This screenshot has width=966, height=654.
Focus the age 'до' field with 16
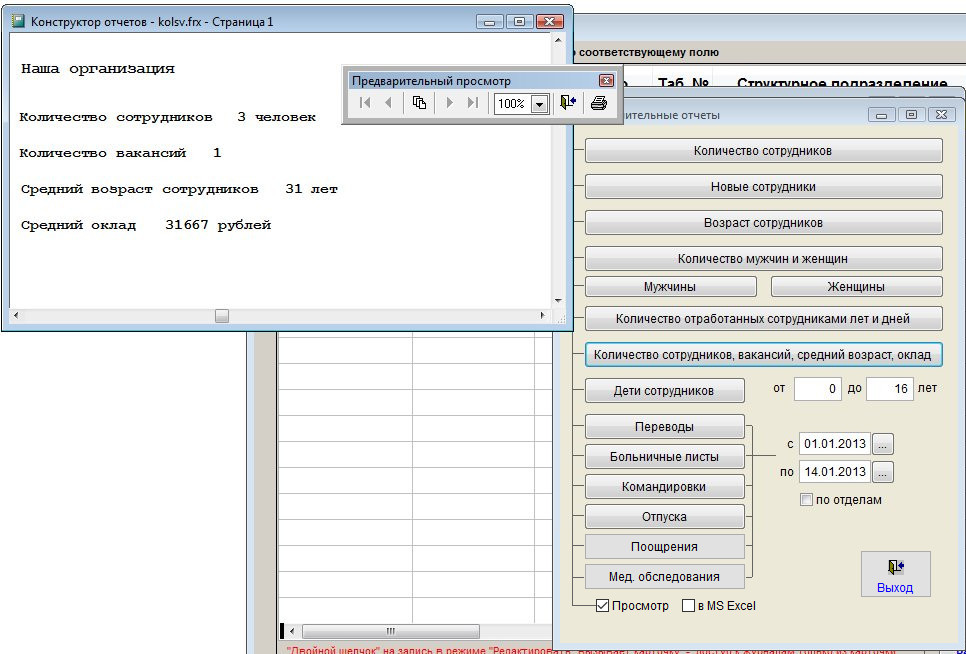(890, 389)
